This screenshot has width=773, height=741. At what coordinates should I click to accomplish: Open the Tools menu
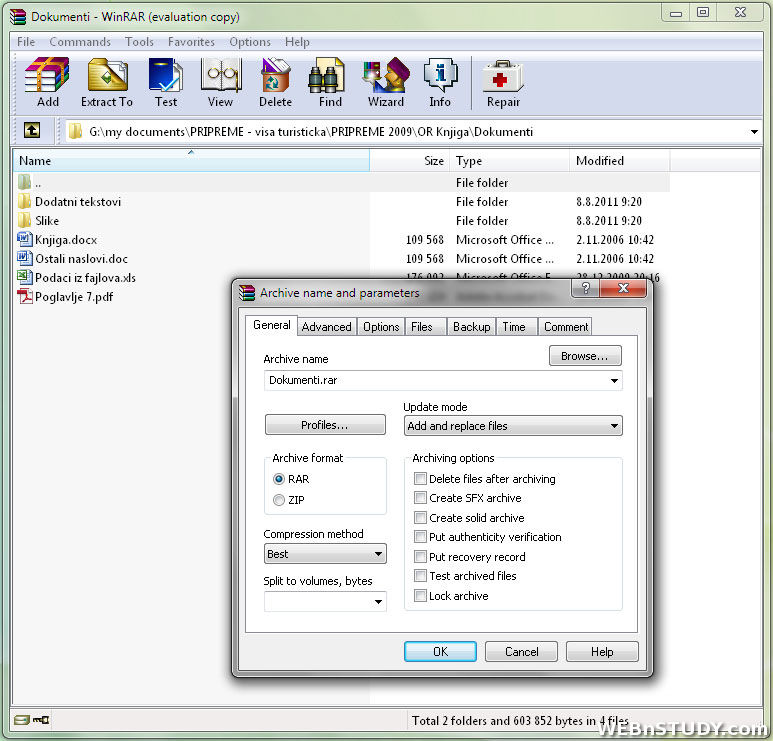(x=139, y=42)
